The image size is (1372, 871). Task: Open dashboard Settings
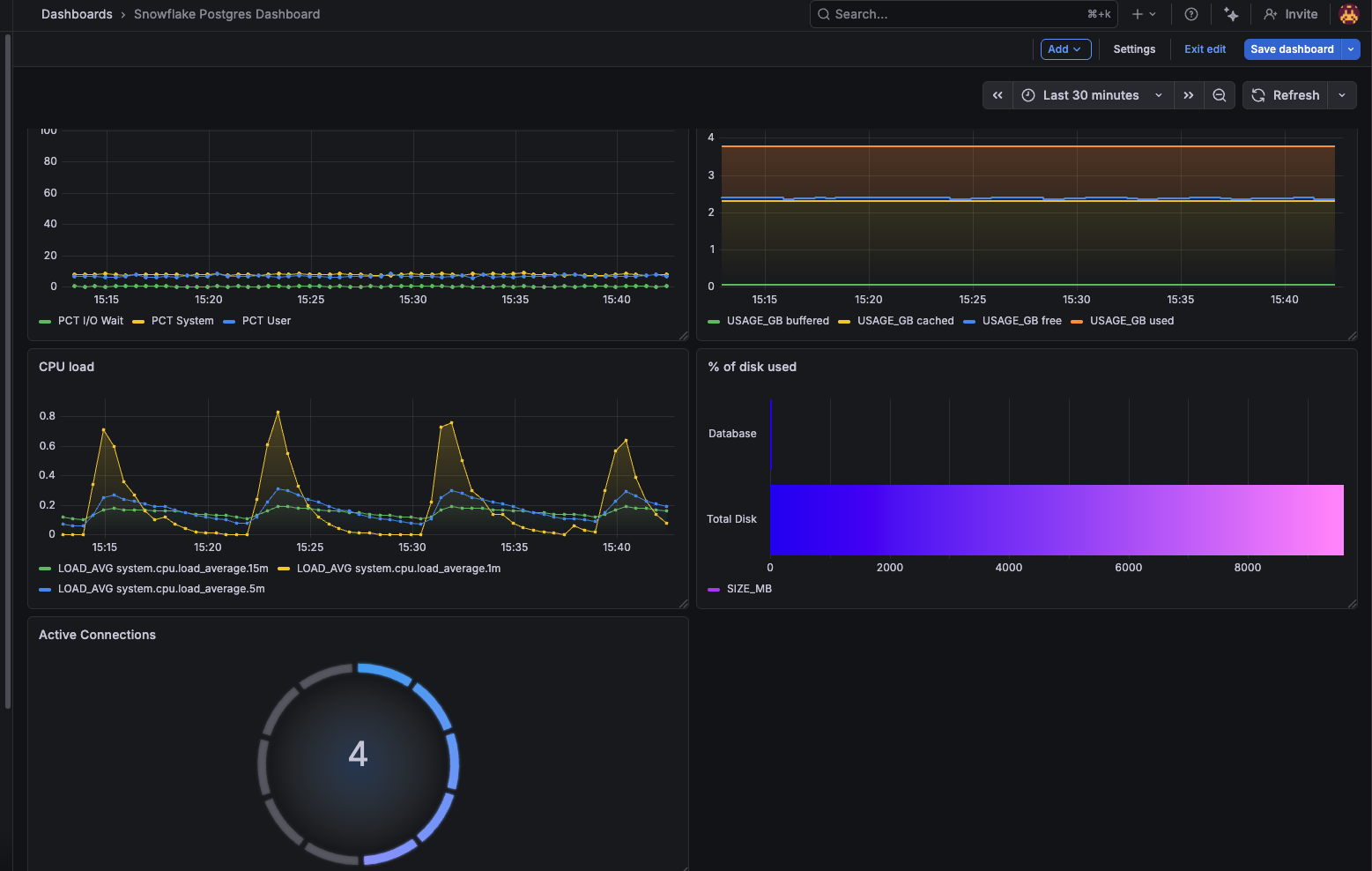pyautogui.click(x=1134, y=49)
